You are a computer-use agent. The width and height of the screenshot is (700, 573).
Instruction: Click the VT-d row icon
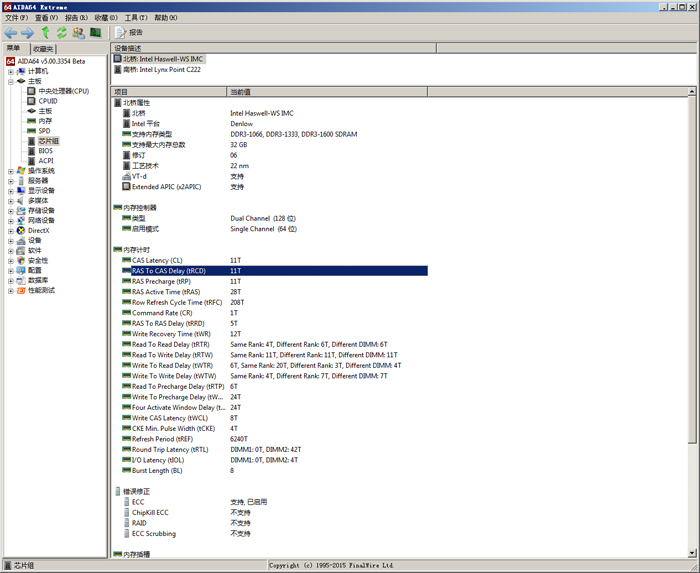point(126,176)
